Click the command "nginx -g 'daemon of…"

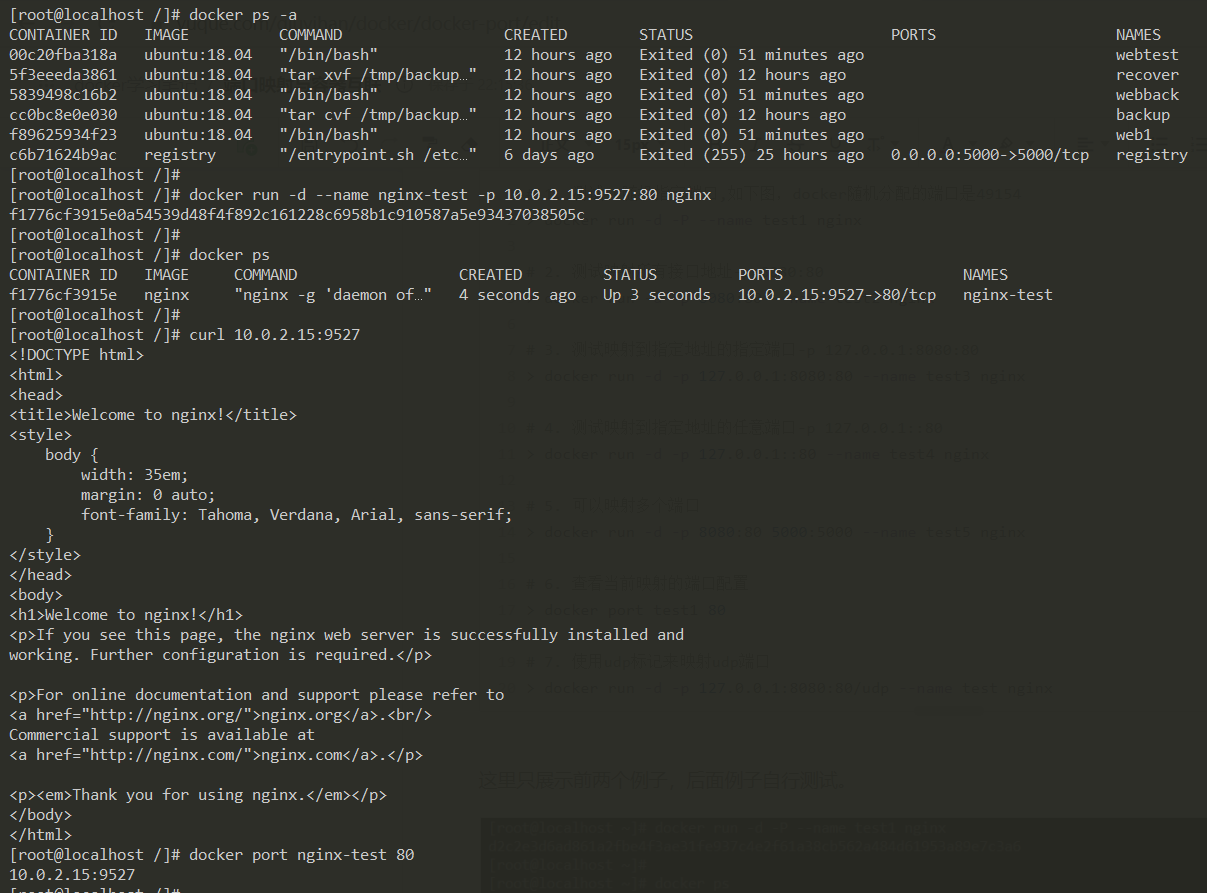333,295
